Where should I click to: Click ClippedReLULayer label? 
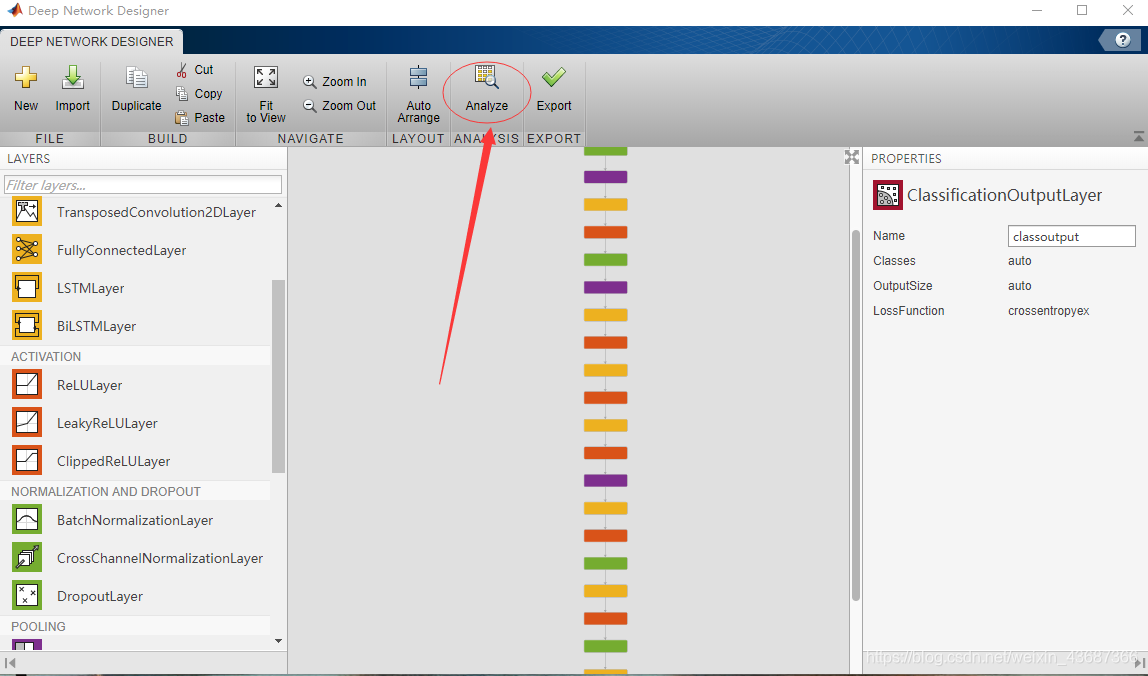pos(113,461)
